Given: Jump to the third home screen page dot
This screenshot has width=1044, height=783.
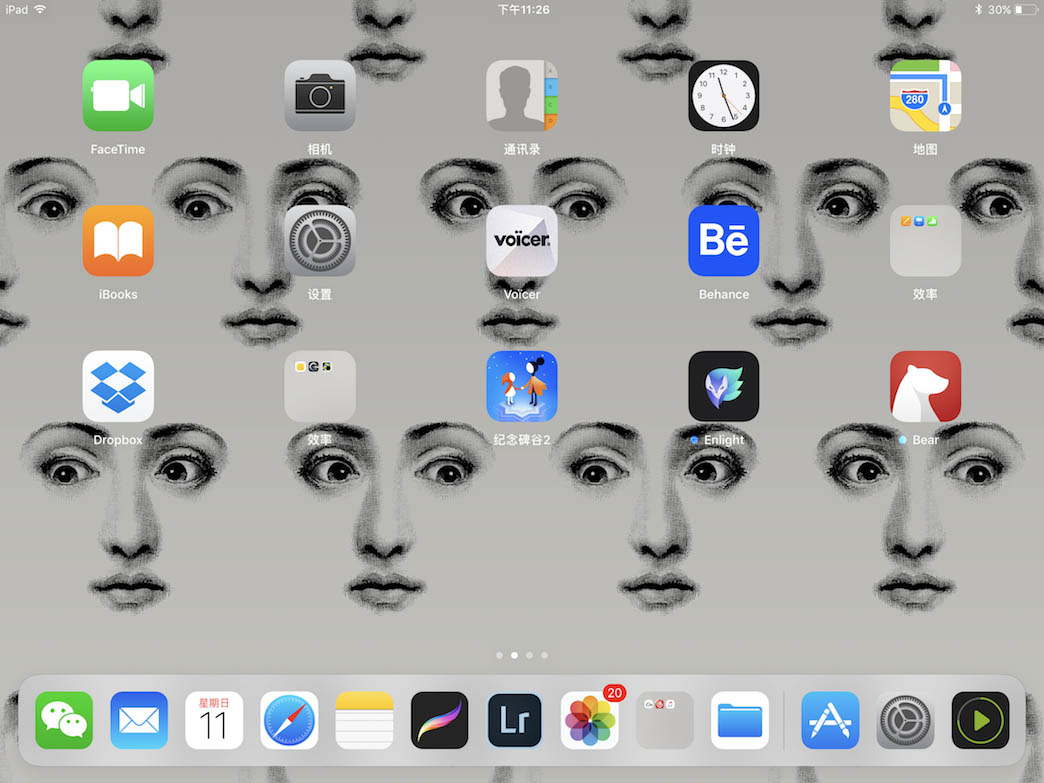Looking at the screenshot, I should (529, 655).
